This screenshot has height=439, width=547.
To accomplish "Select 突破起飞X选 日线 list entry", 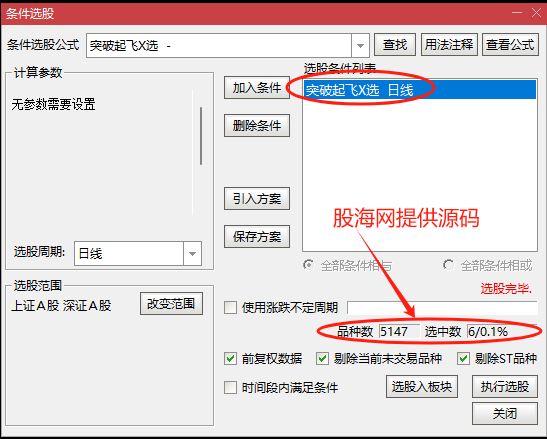I will coord(420,90).
